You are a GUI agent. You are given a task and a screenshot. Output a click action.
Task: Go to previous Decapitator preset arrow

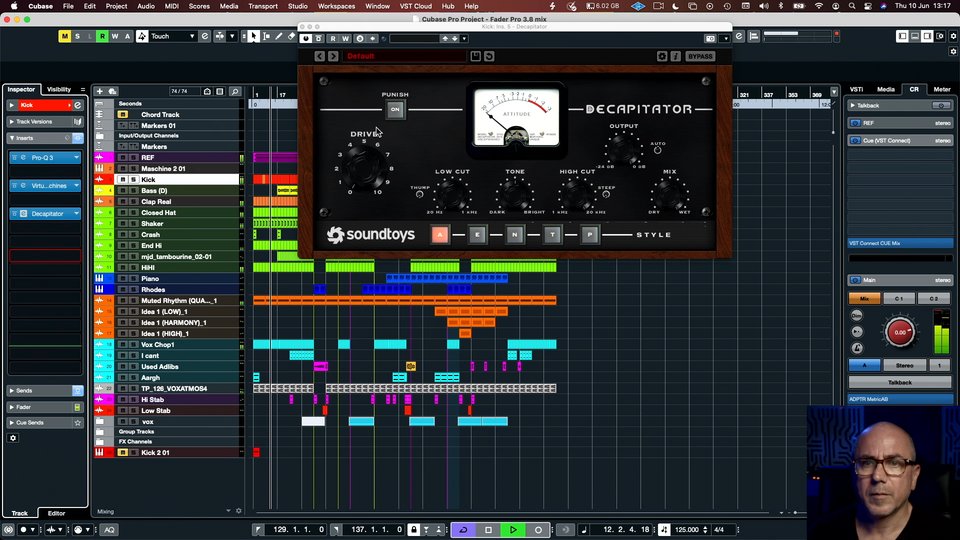tap(320, 56)
